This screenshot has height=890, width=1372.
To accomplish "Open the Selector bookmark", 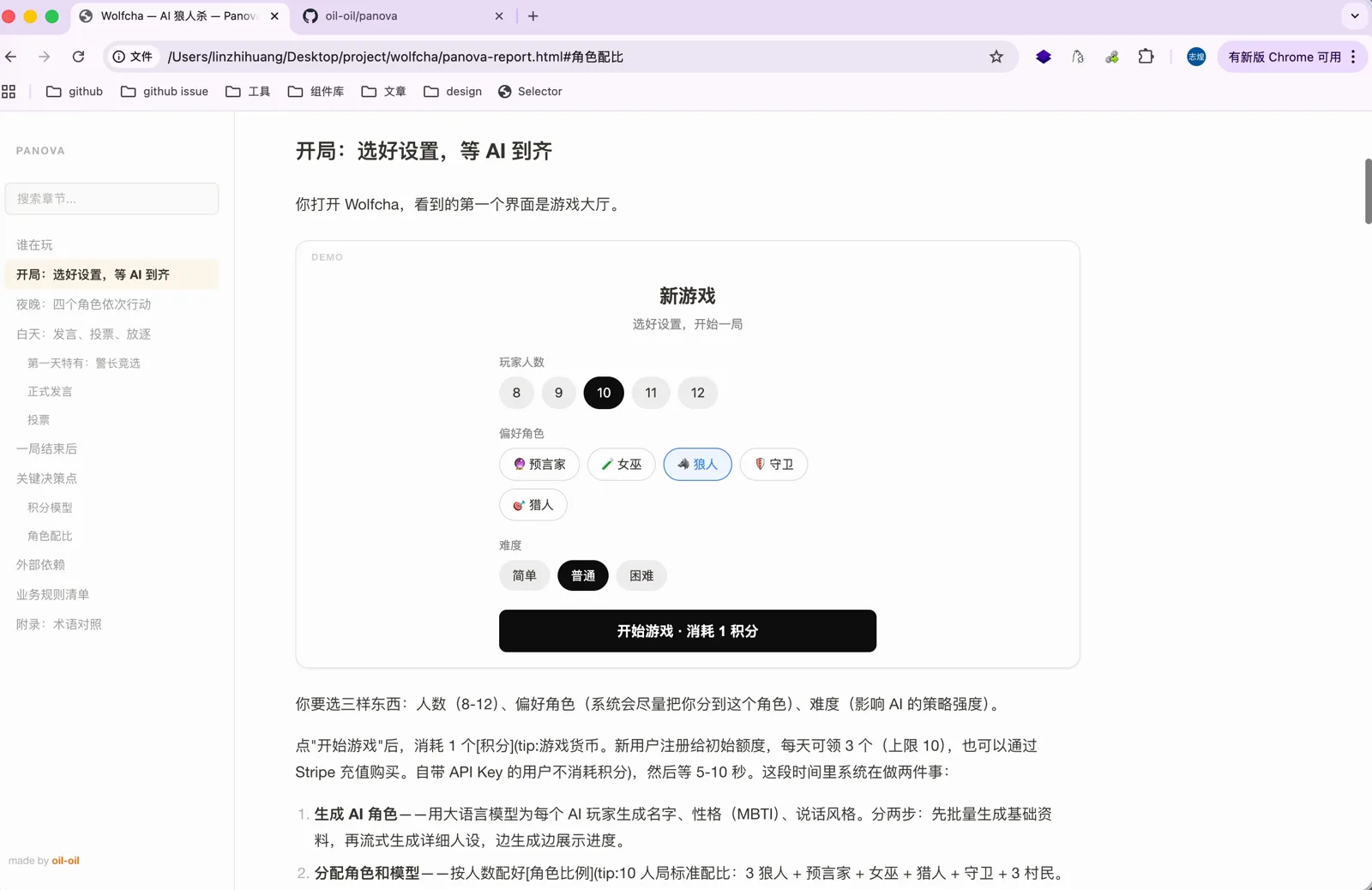I will coord(530,92).
